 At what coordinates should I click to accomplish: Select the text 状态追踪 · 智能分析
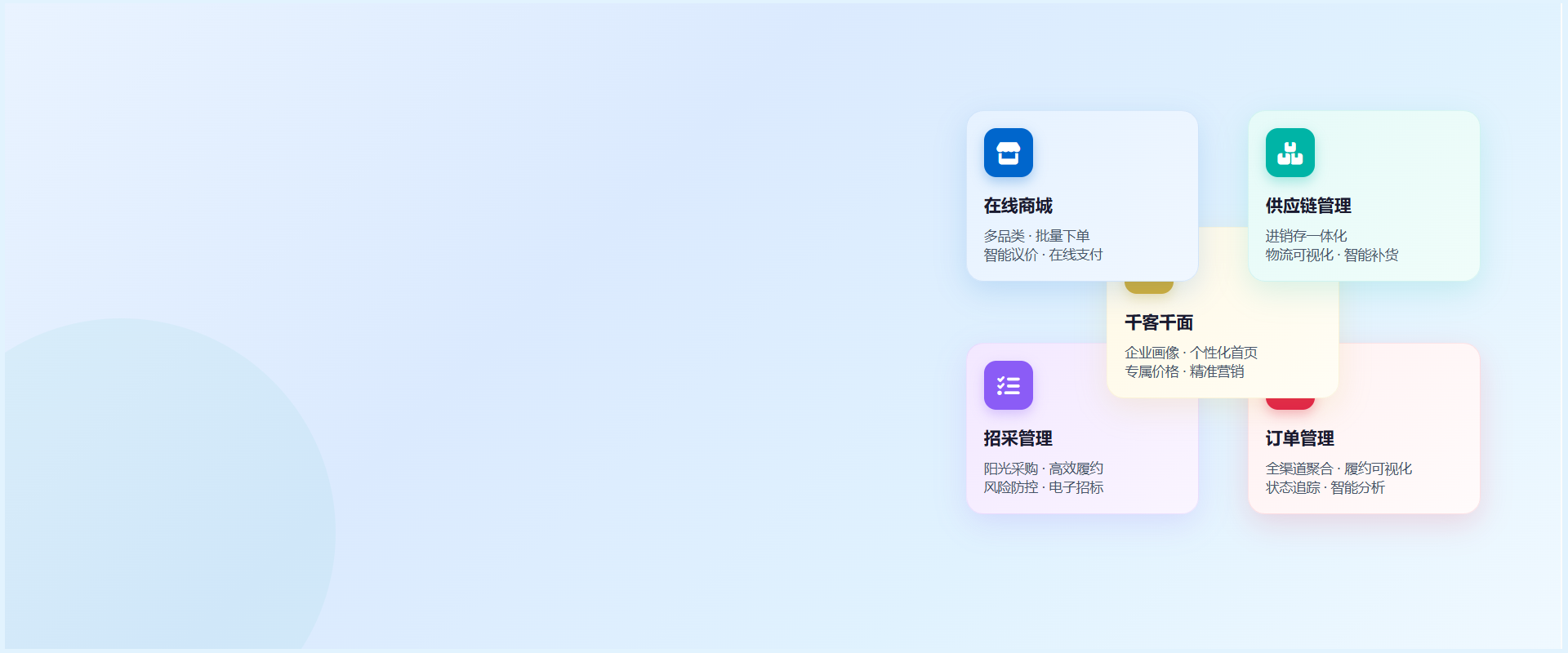[1325, 487]
